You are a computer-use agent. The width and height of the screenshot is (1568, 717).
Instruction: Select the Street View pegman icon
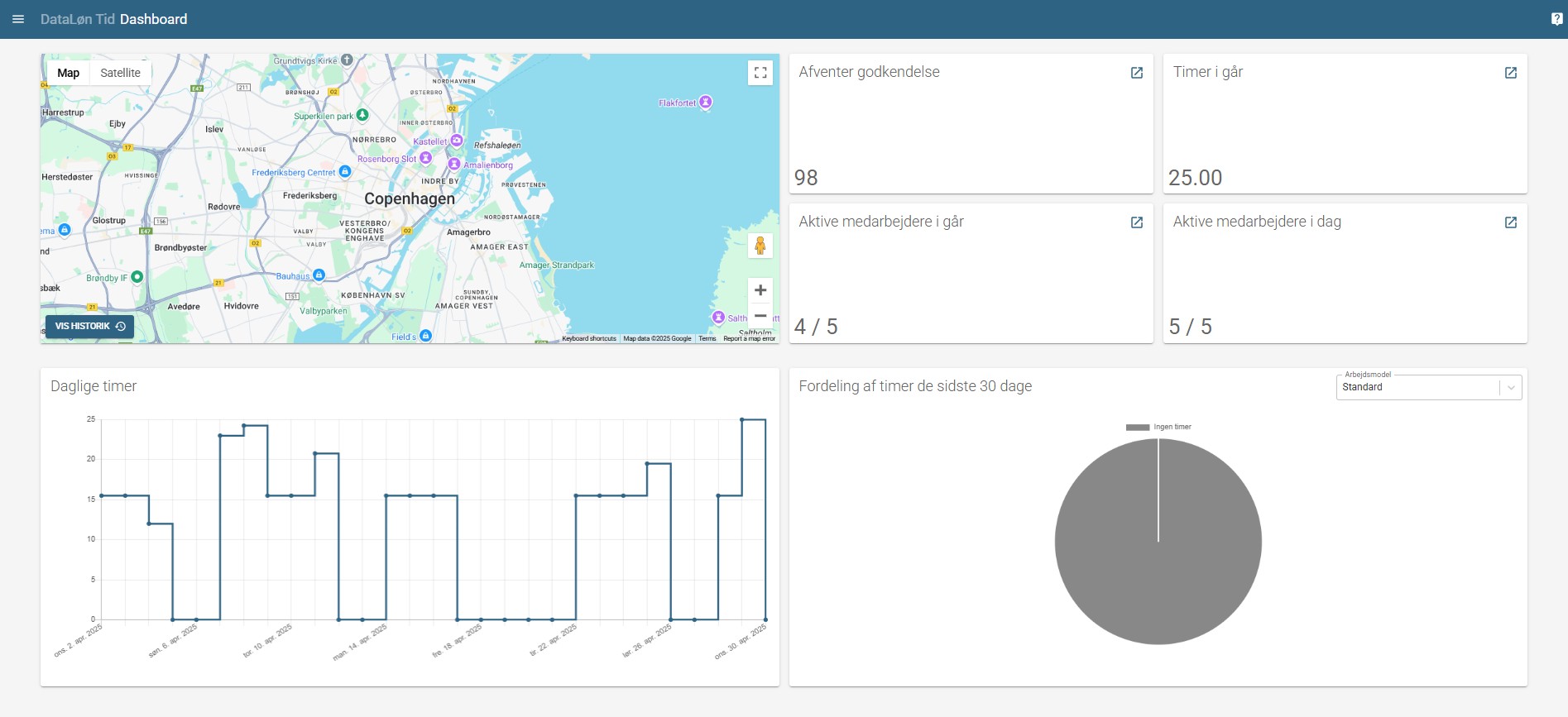tap(760, 246)
